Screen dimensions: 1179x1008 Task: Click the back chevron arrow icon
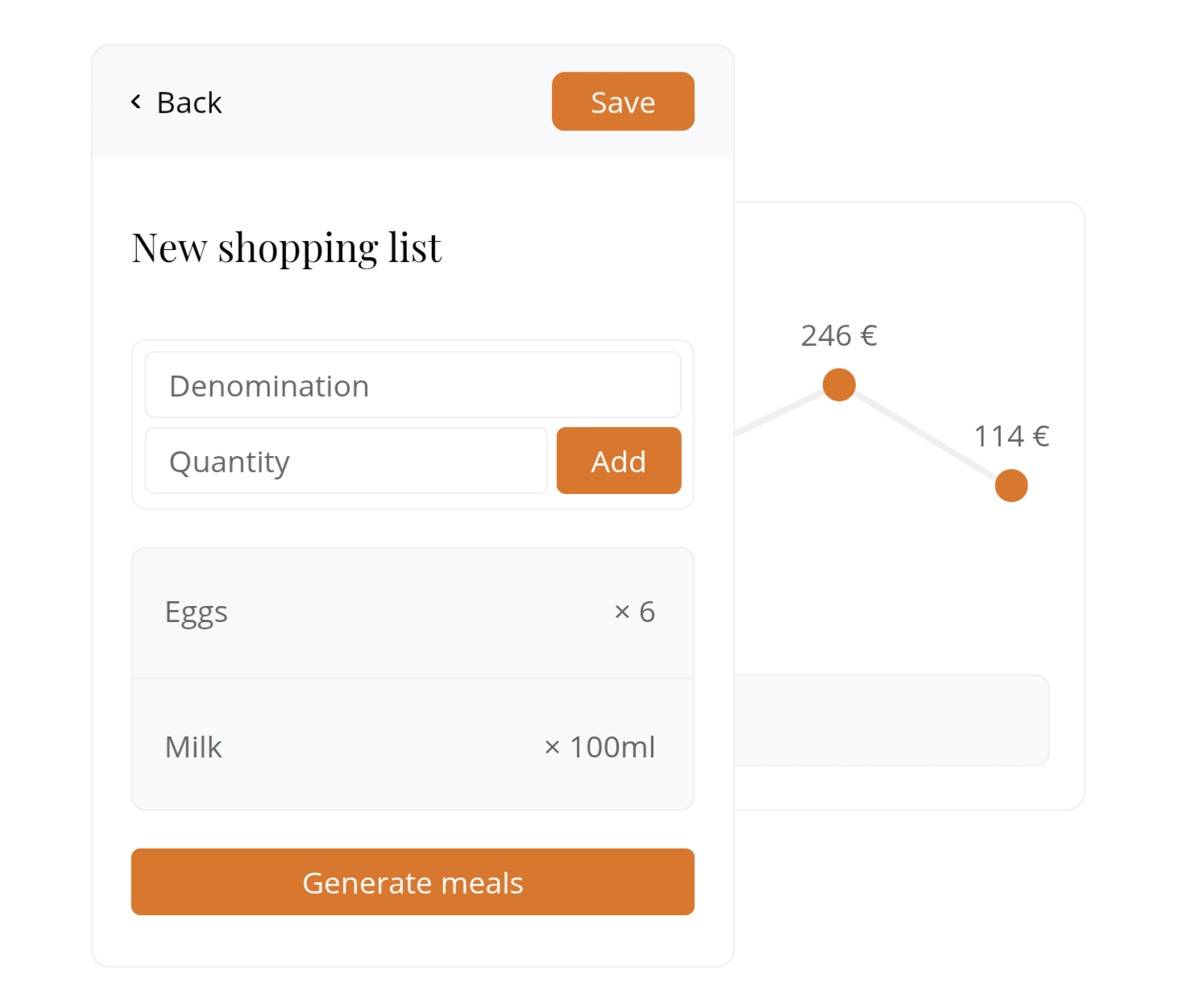coord(135,102)
